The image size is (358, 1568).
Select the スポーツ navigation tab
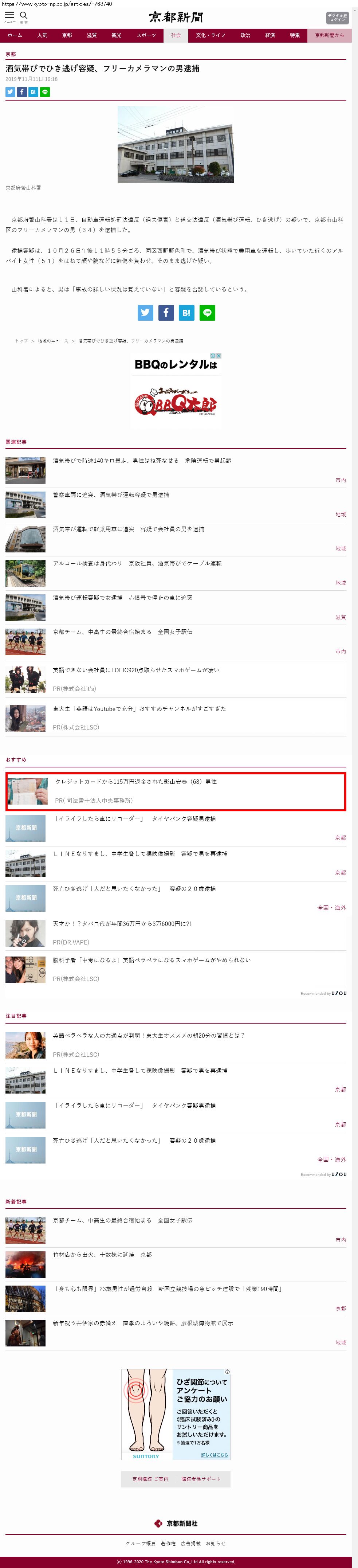(x=146, y=35)
